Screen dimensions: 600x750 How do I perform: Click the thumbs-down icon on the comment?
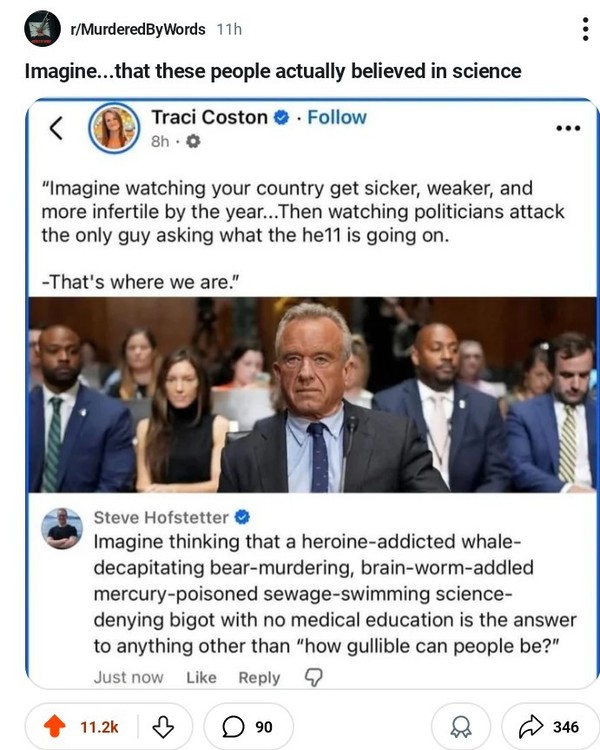pos(313,677)
